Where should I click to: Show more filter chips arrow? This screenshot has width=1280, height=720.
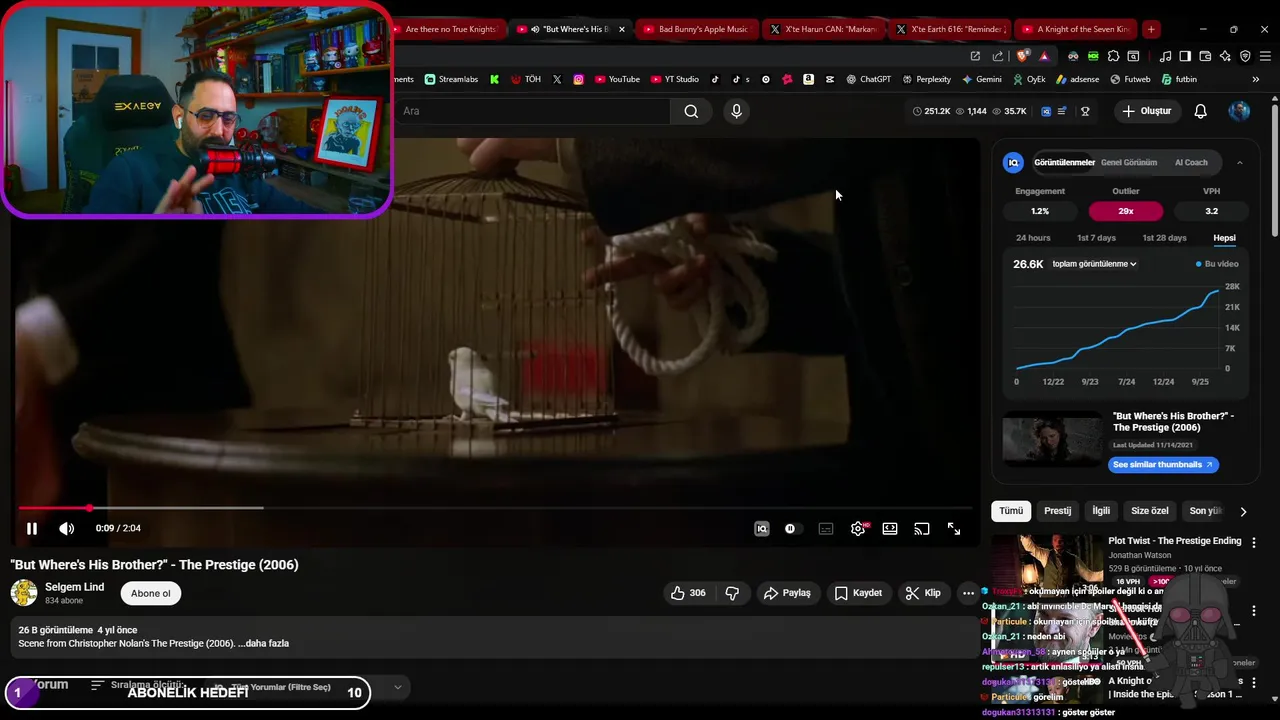pos(1243,511)
